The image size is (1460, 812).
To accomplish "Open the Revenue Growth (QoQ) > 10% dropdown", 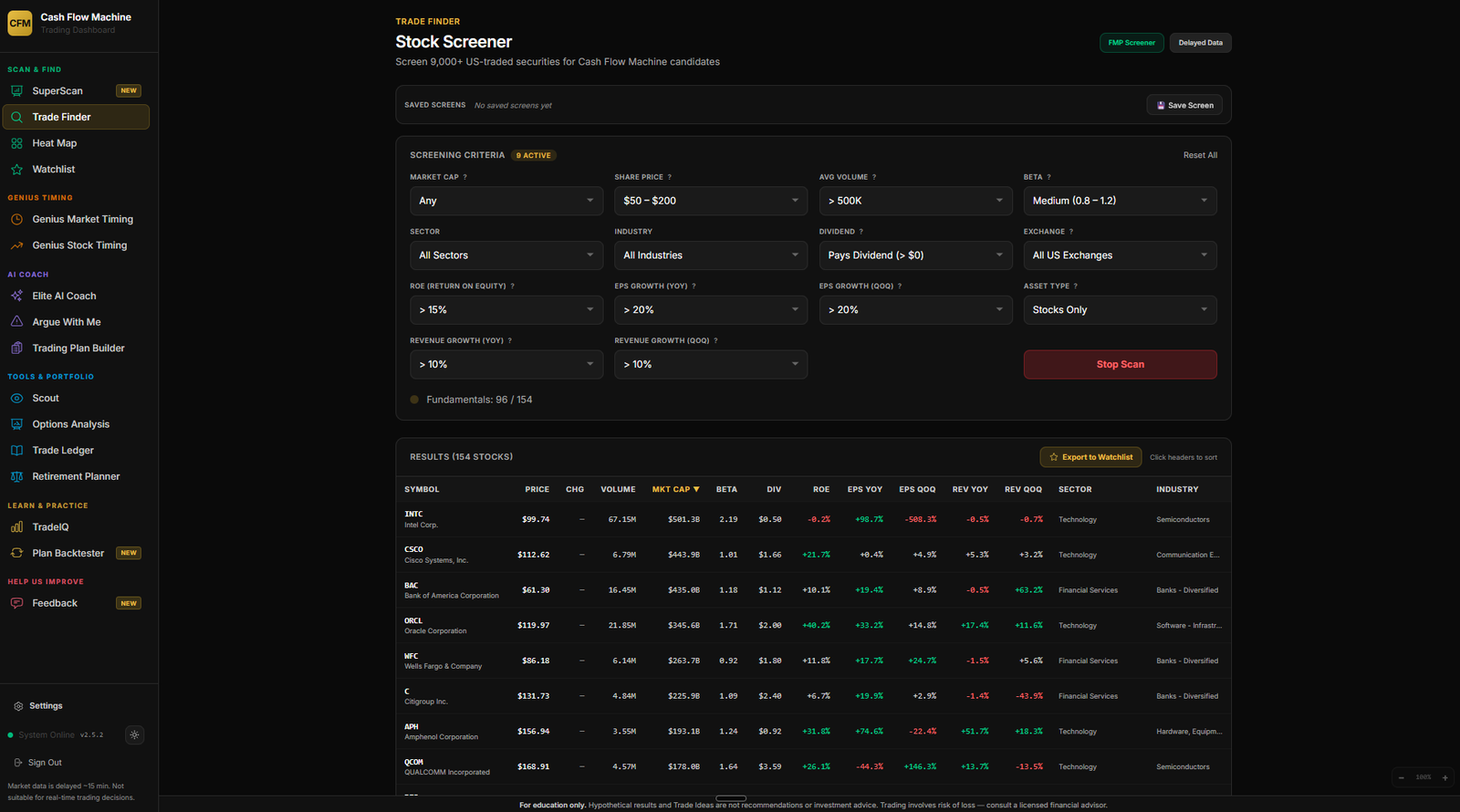I will pos(711,364).
